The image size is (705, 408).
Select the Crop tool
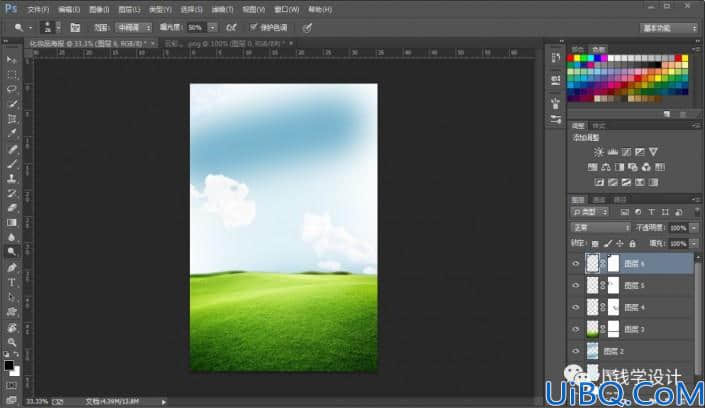pyautogui.click(x=12, y=119)
